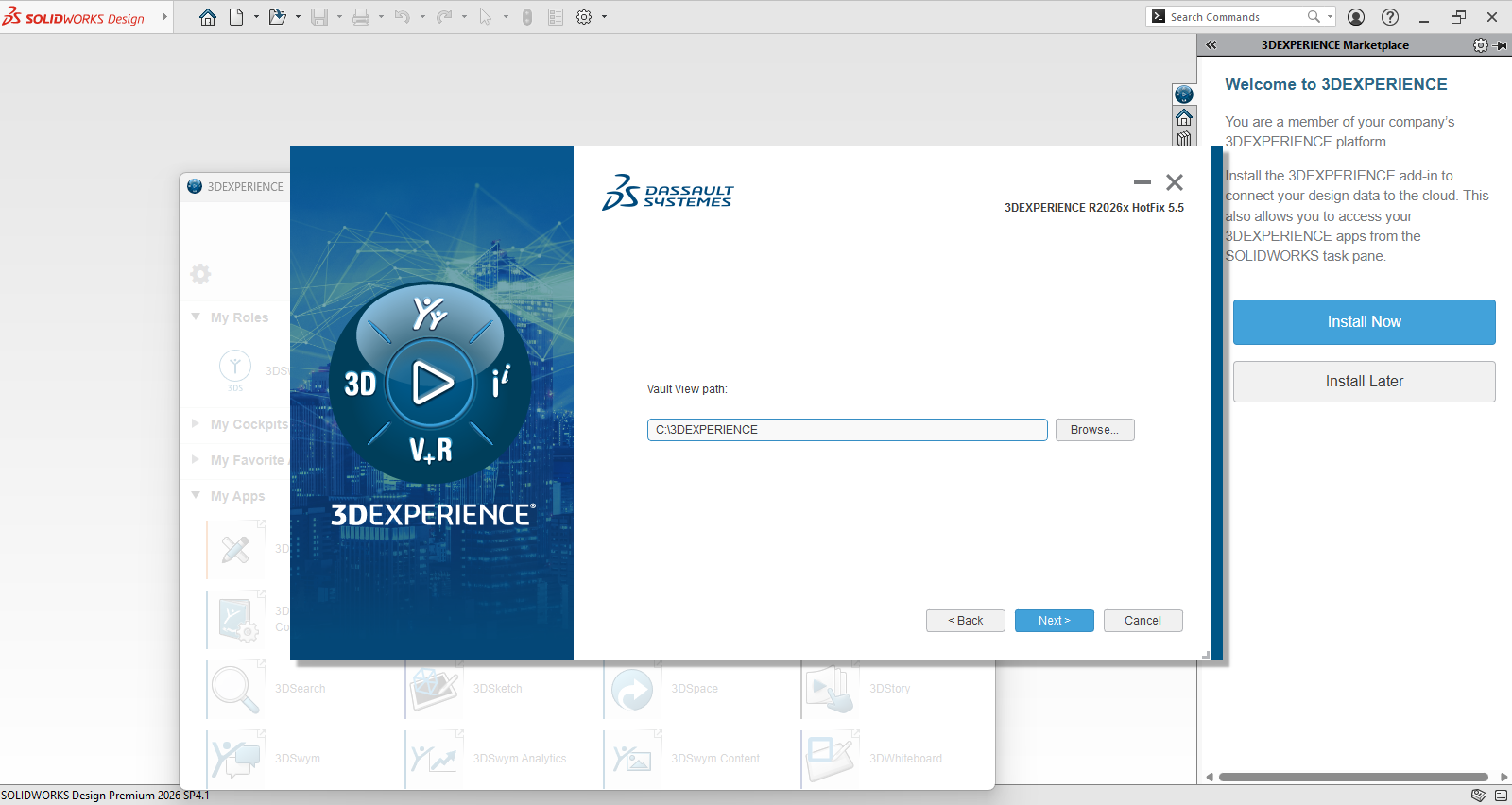Viewport: 1512px width, 805px height.
Task: Launch the 3DSpace app icon
Action: [632, 689]
